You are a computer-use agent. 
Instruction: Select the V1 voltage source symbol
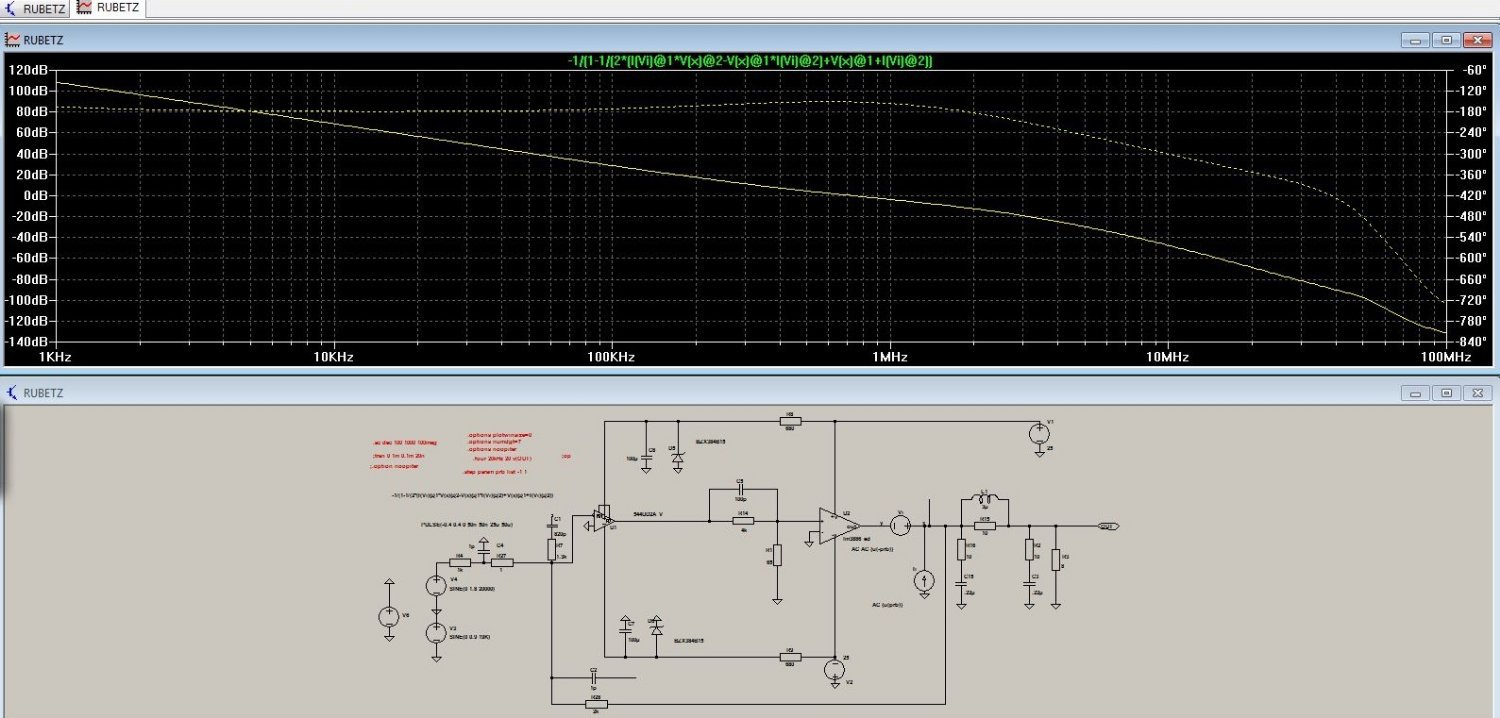pyautogui.click(x=1039, y=434)
